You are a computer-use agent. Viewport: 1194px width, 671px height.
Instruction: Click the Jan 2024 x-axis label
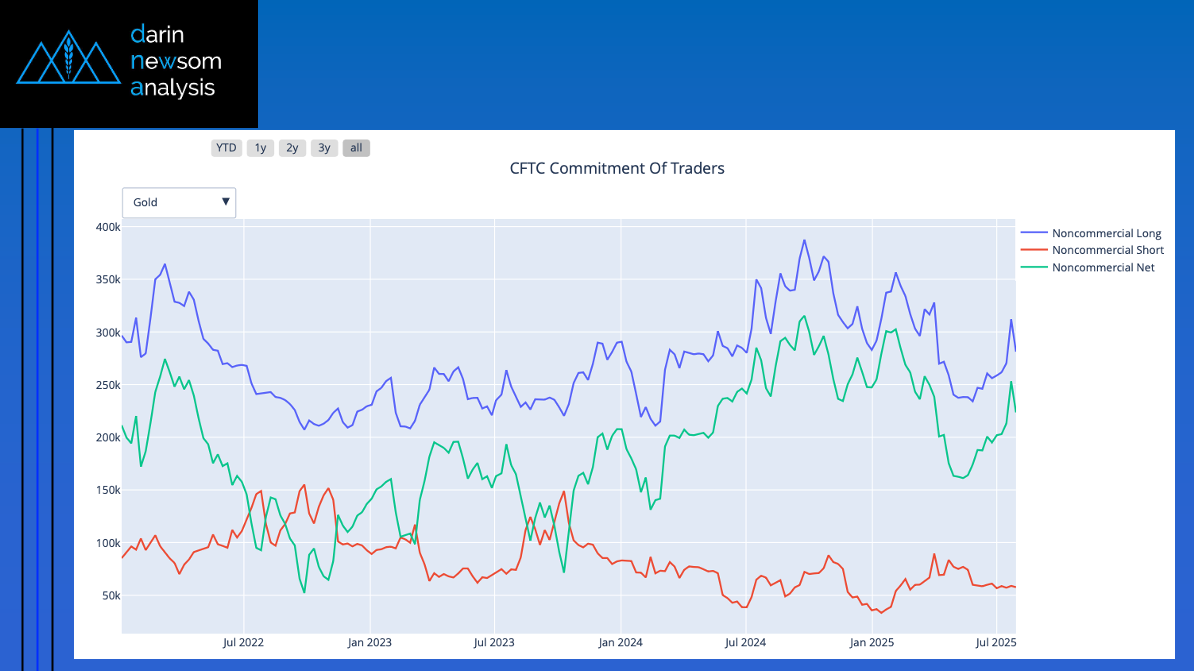click(x=620, y=643)
